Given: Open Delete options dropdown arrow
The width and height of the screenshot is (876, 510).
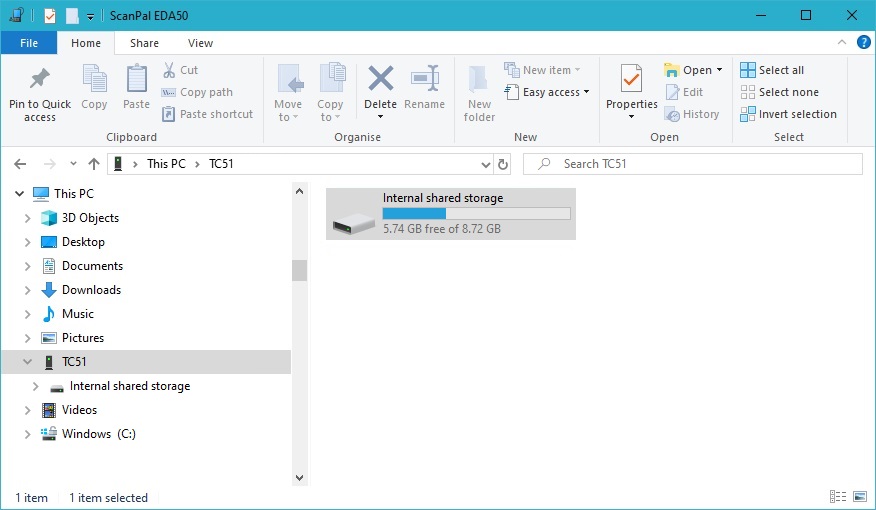Looking at the screenshot, I should click(380, 117).
